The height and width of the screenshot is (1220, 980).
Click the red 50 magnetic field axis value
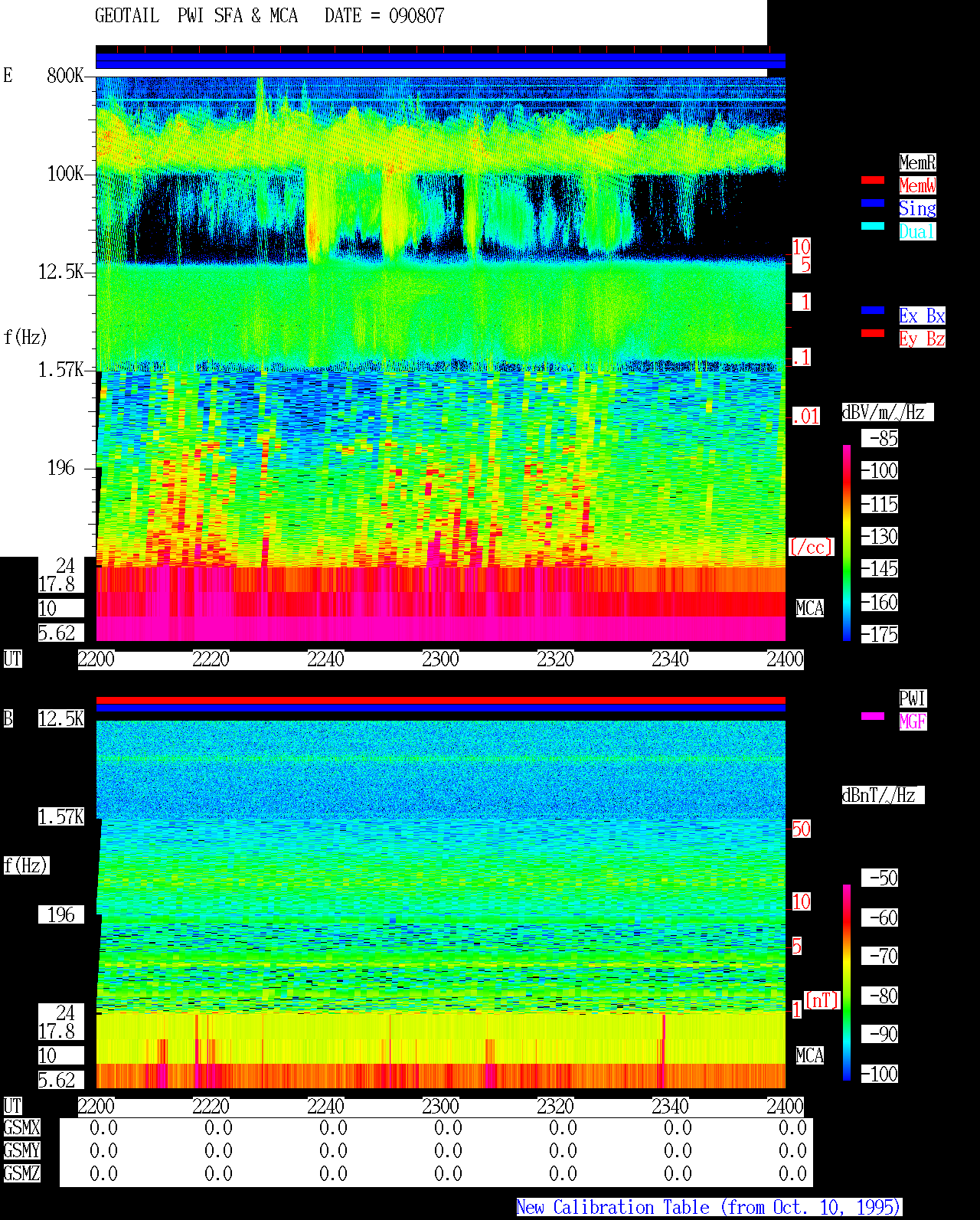[x=801, y=829]
